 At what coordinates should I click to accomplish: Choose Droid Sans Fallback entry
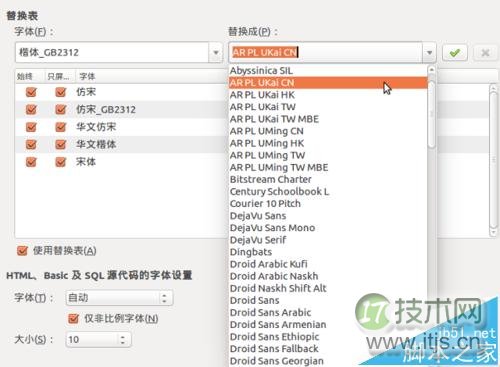(328, 349)
